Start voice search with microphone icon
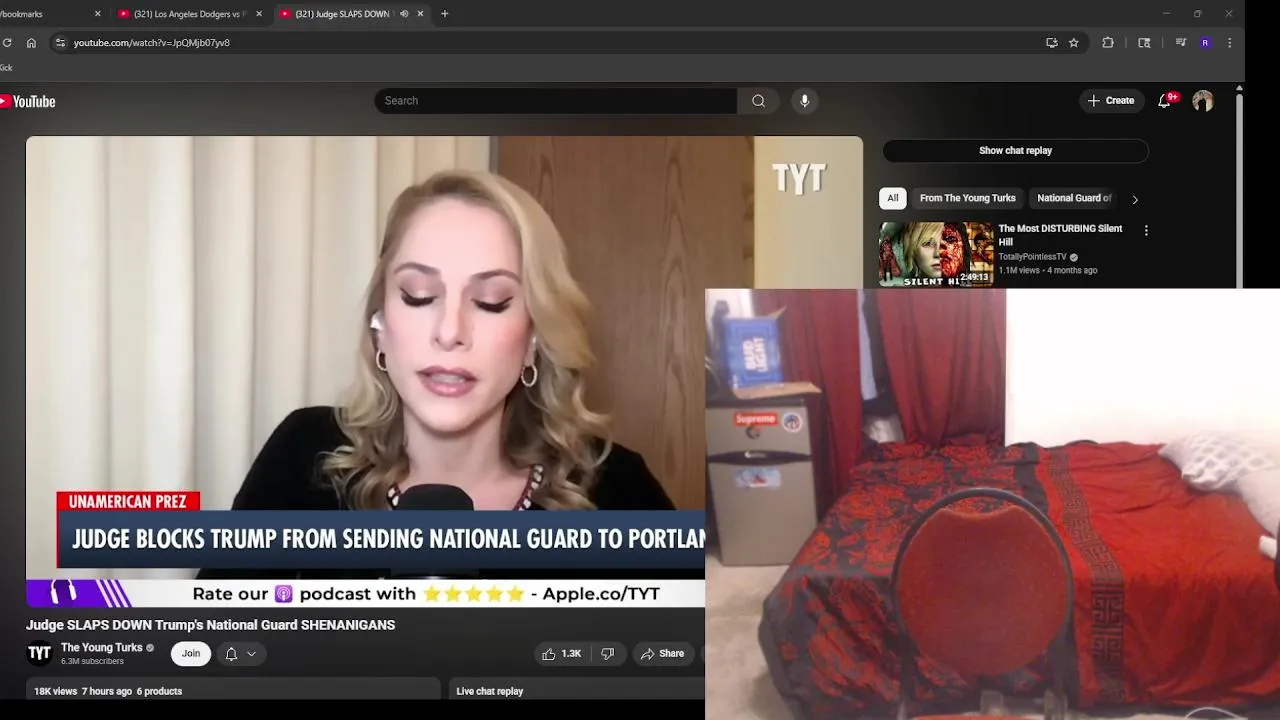Image resolution: width=1280 pixels, height=720 pixels. (804, 101)
